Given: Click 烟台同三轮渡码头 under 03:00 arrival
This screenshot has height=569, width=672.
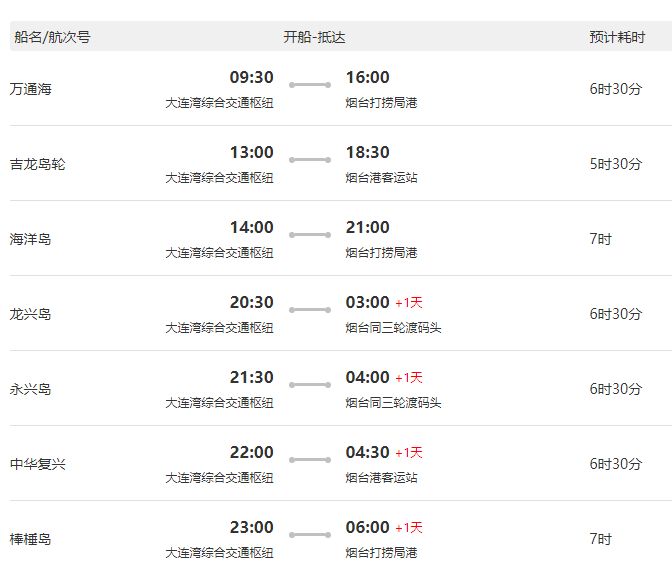Looking at the screenshot, I should coord(393,328).
